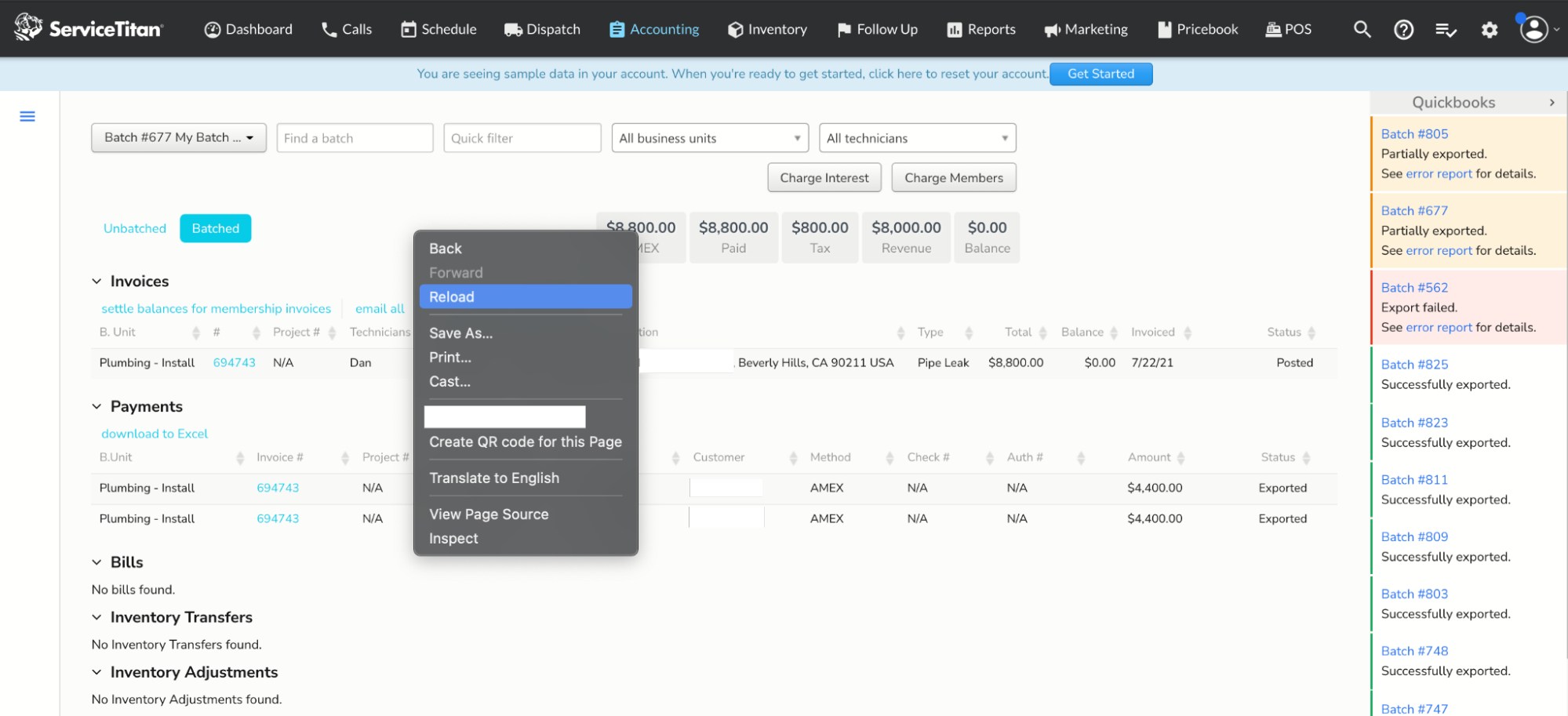Click the Get Started button
Viewport: 1568px width, 716px height.
pyautogui.click(x=1101, y=74)
